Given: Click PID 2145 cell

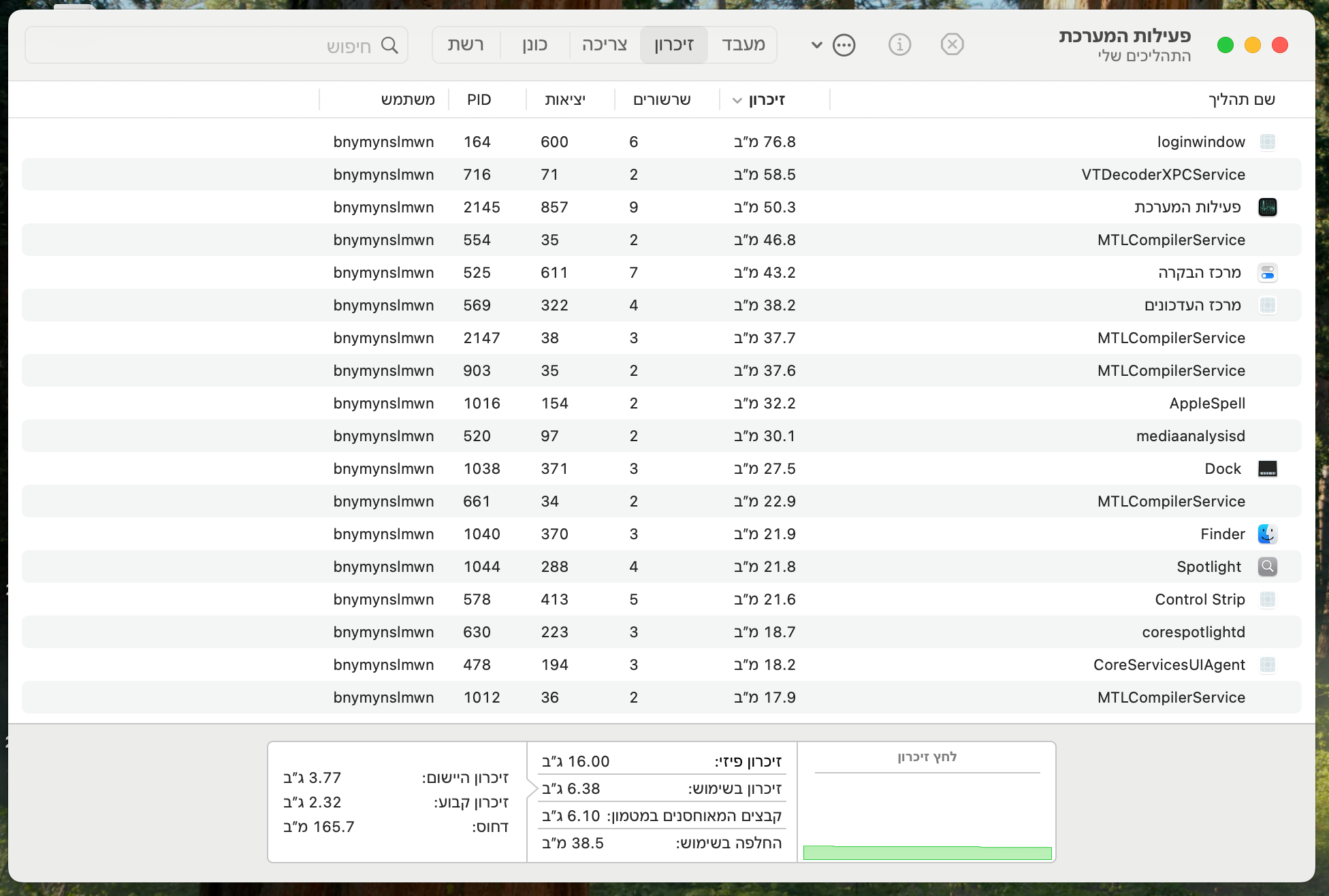Looking at the screenshot, I should point(482,207).
